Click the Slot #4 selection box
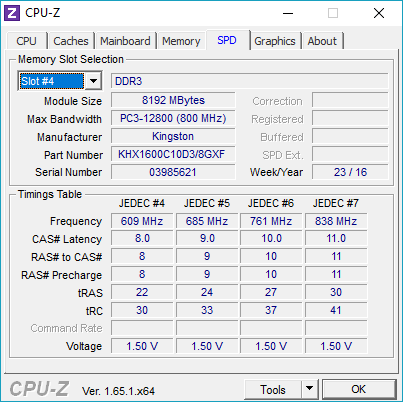Image resolution: width=403 pixels, height=402 pixels. [x=52, y=81]
